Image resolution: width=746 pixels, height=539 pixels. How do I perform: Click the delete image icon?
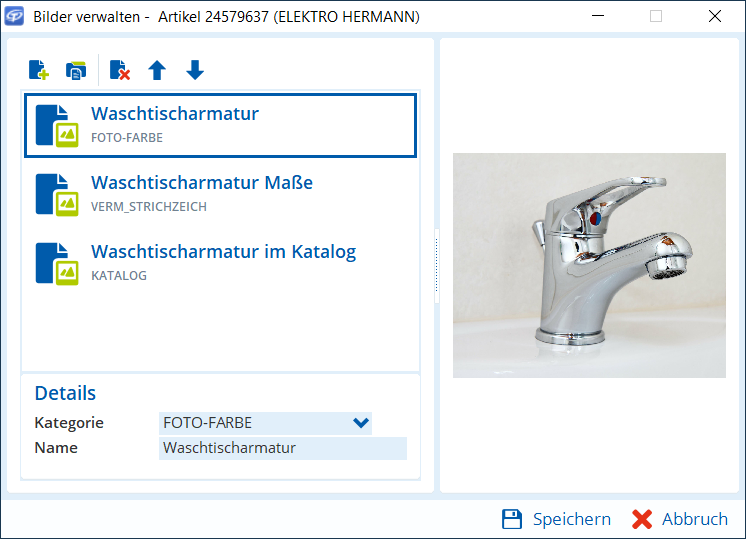tap(120, 70)
